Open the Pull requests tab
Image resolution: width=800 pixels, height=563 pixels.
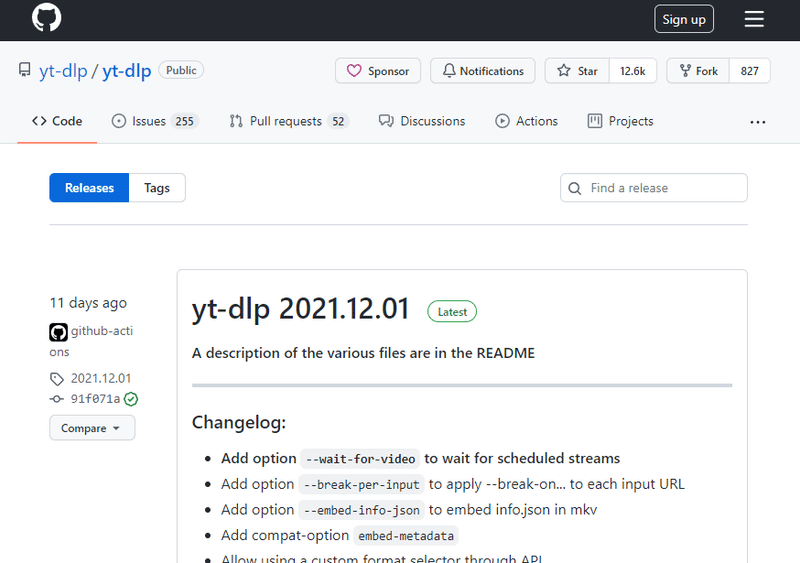(x=289, y=121)
